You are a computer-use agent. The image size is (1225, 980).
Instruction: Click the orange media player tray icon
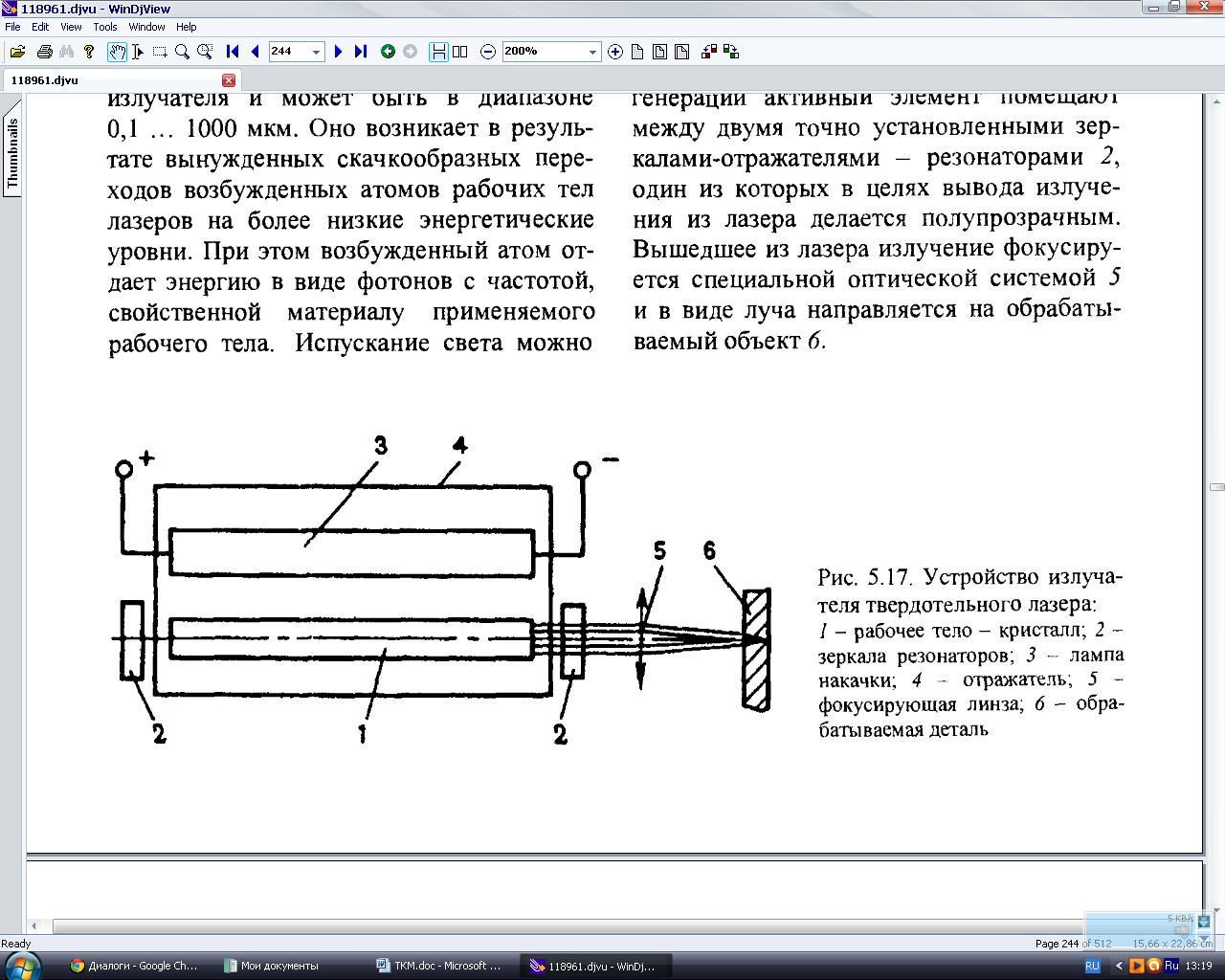click(1137, 966)
